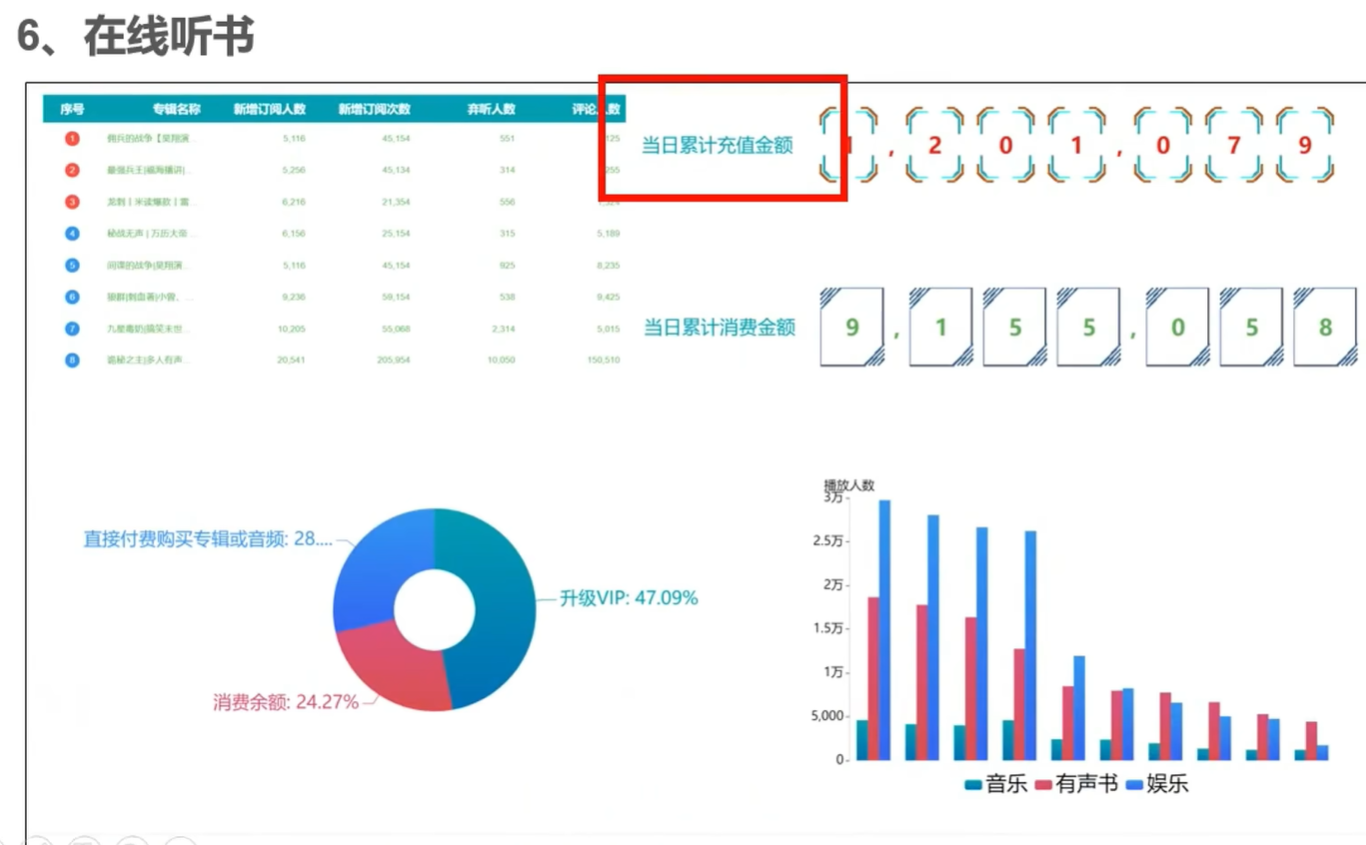Click the blue rank badge number 7
Image resolution: width=1366 pixels, height=845 pixels.
(72, 328)
